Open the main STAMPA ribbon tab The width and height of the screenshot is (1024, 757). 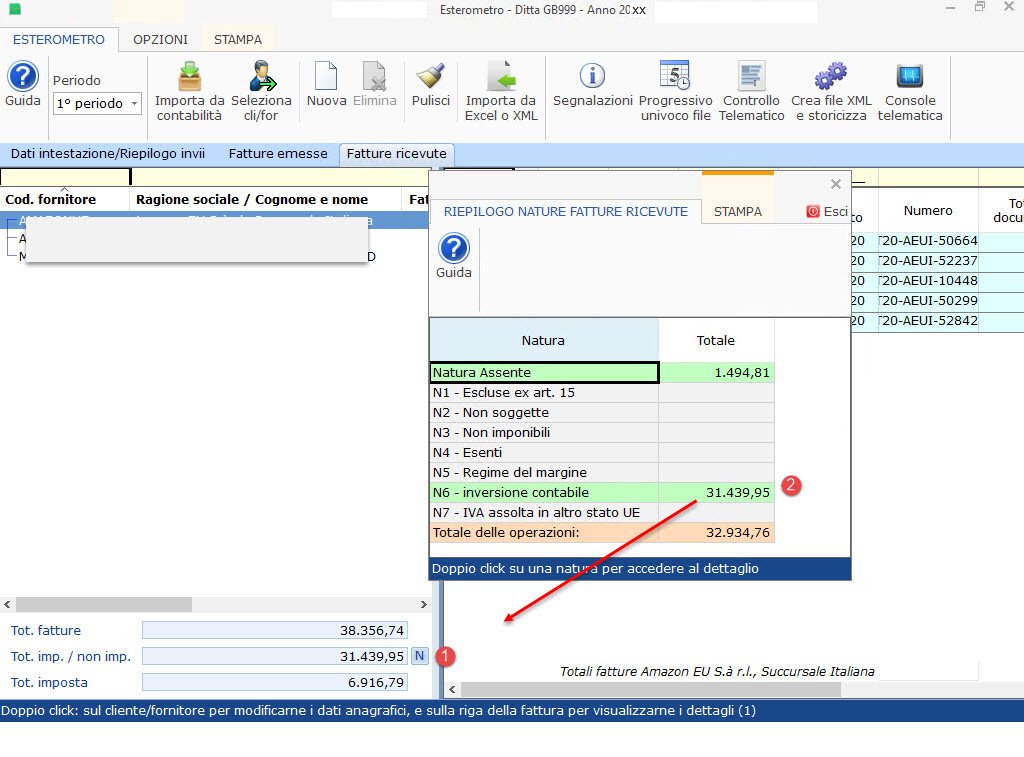click(238, 39)
